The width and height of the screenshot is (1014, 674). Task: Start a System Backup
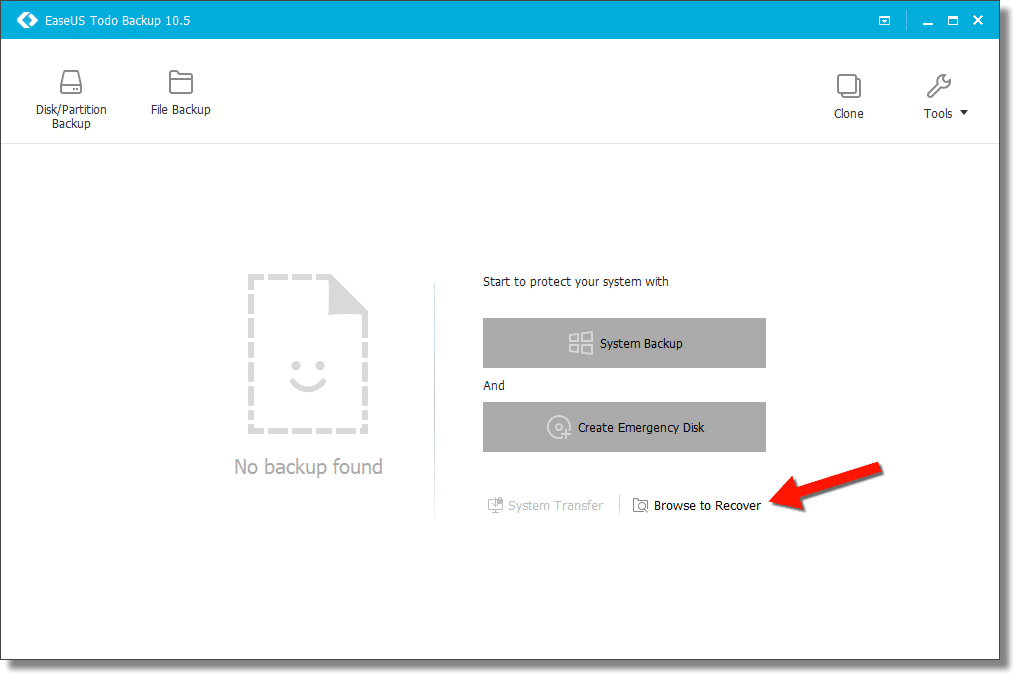[x=624, y=343]
